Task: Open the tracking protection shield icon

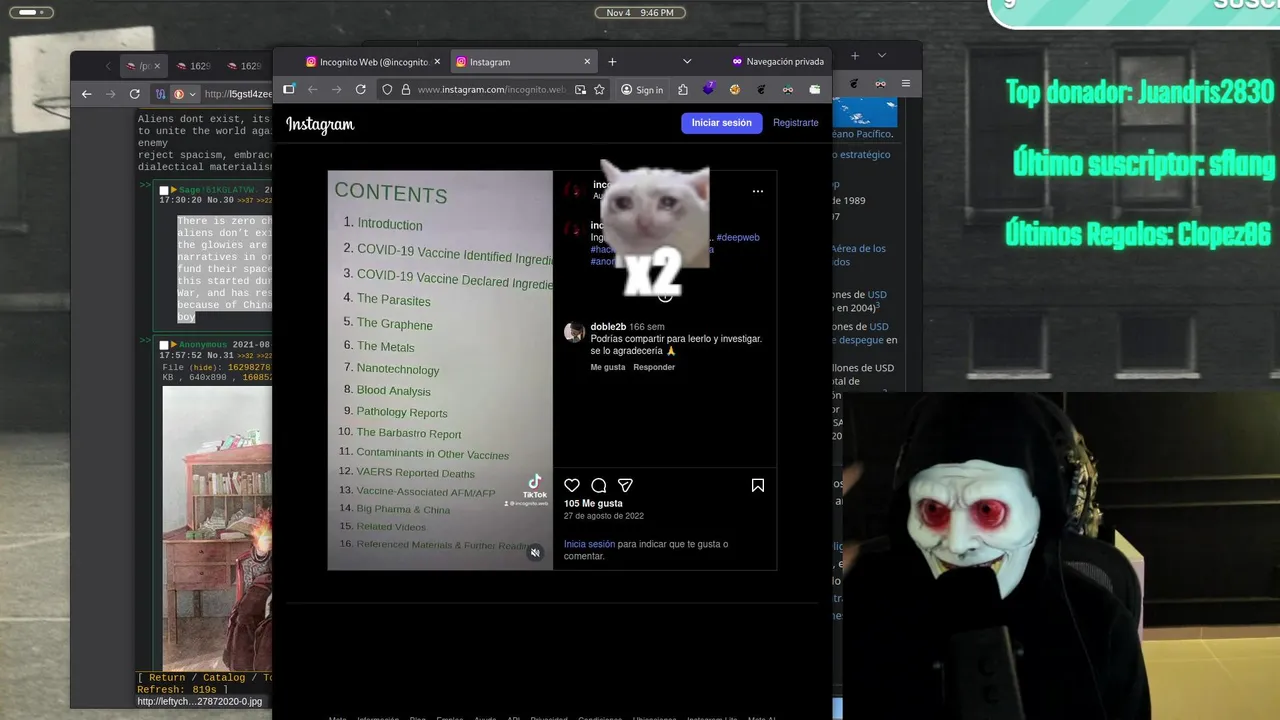Action: [x=388, y=89]
